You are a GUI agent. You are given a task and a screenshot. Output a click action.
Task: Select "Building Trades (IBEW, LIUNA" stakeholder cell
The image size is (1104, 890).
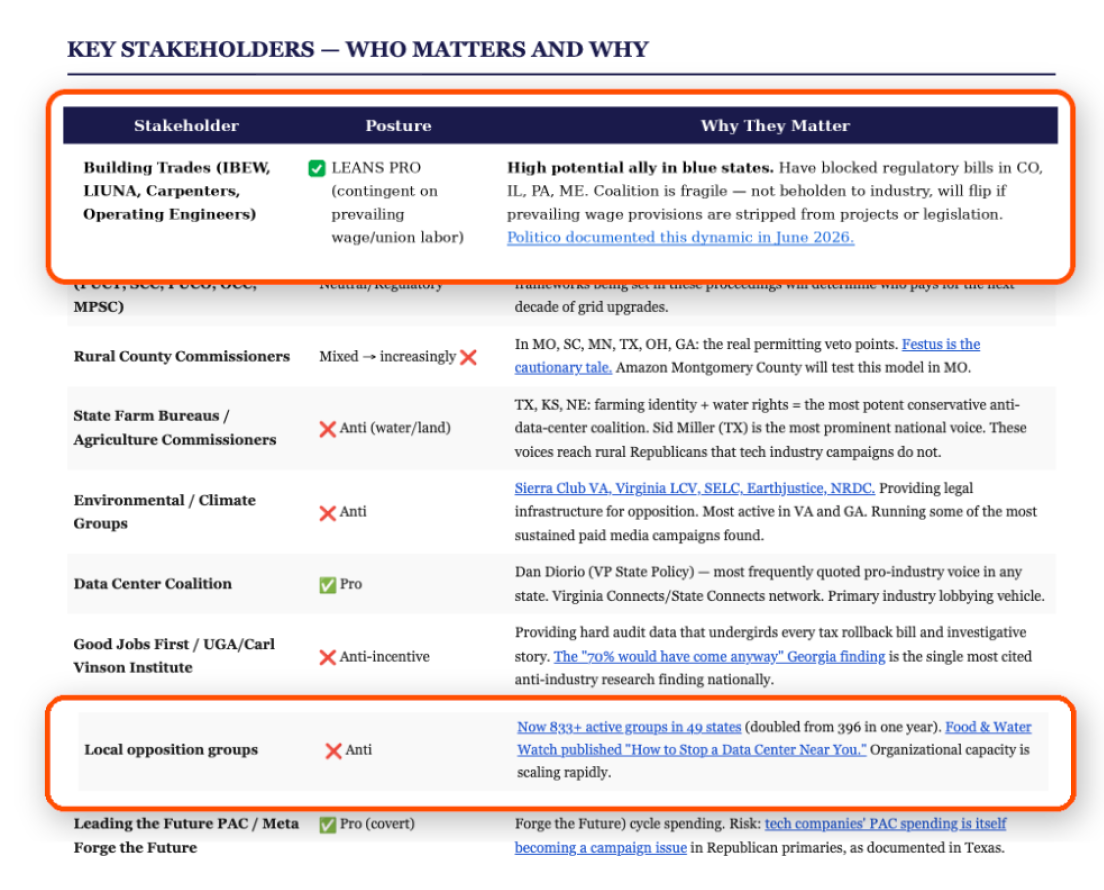tap(177, 191)
